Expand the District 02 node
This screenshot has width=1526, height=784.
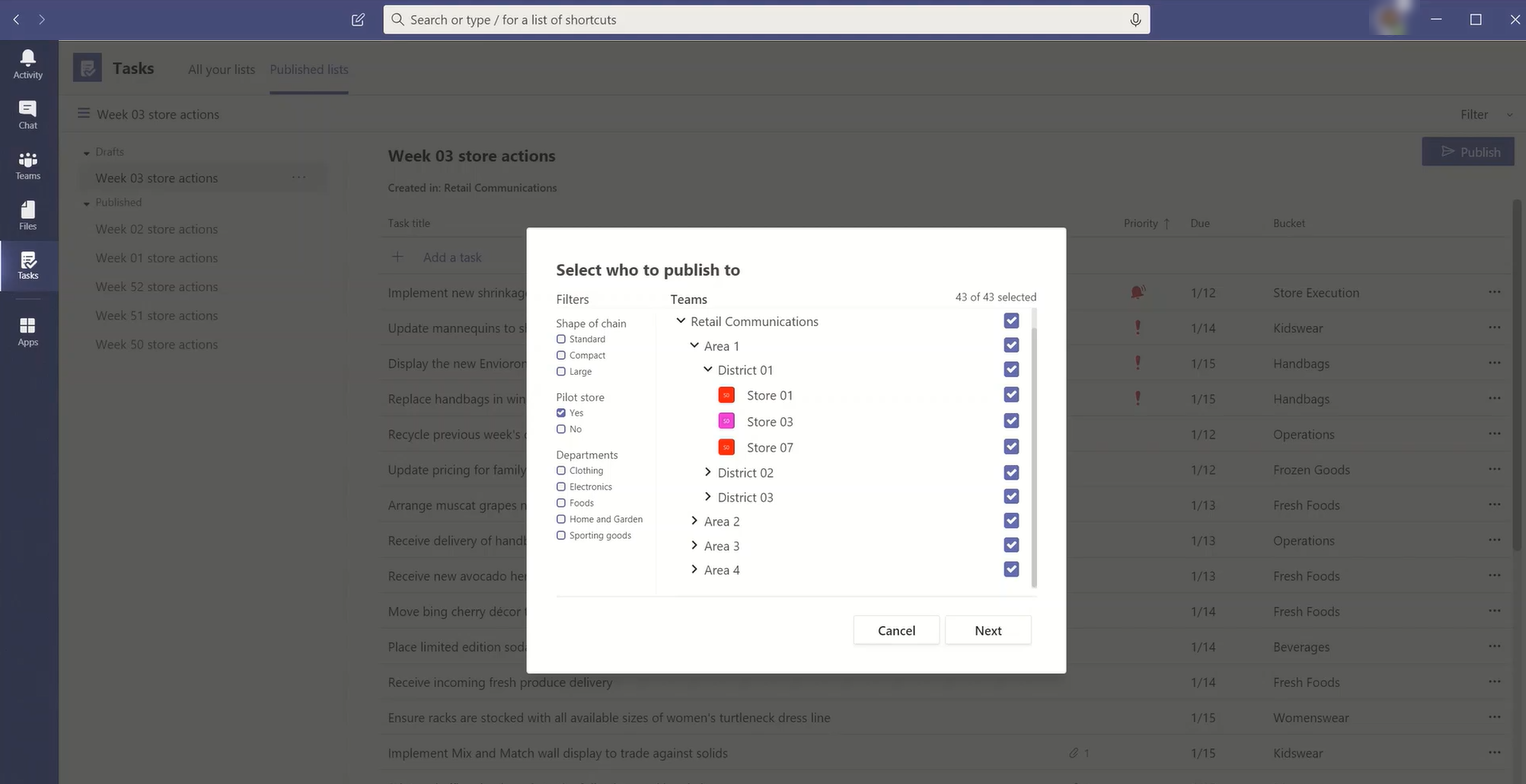point(708,472)
